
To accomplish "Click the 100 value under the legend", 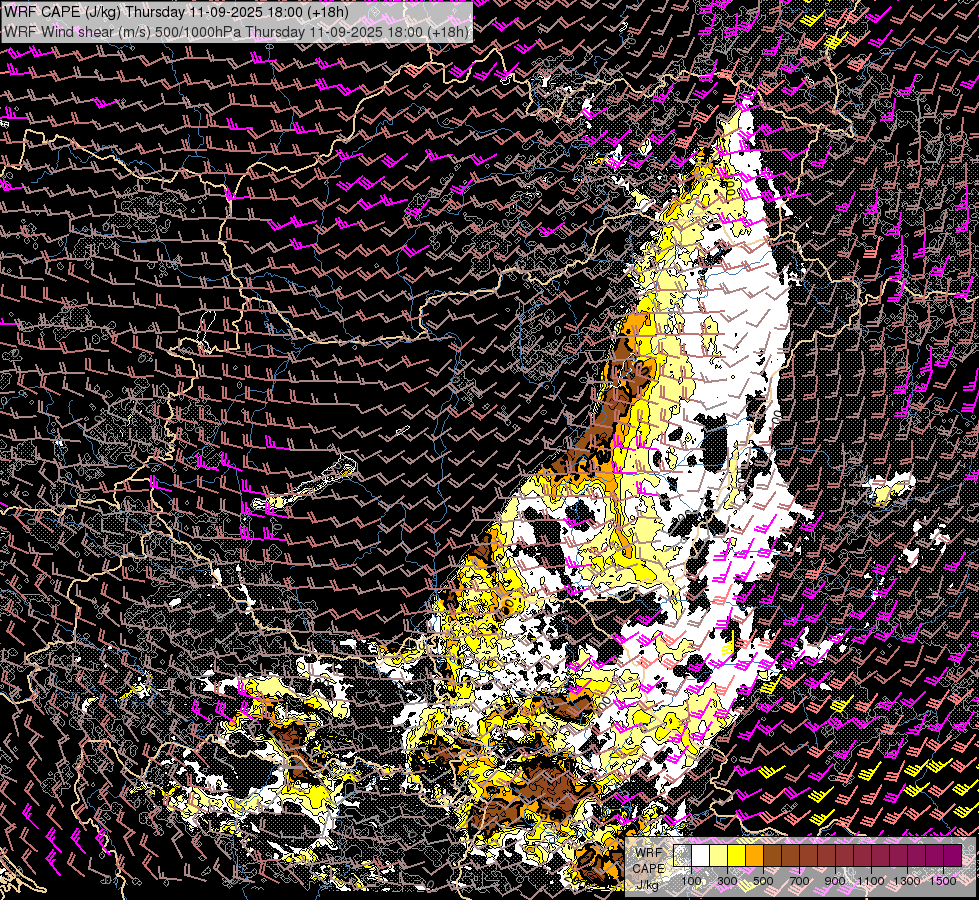I will tap(691, 881).
